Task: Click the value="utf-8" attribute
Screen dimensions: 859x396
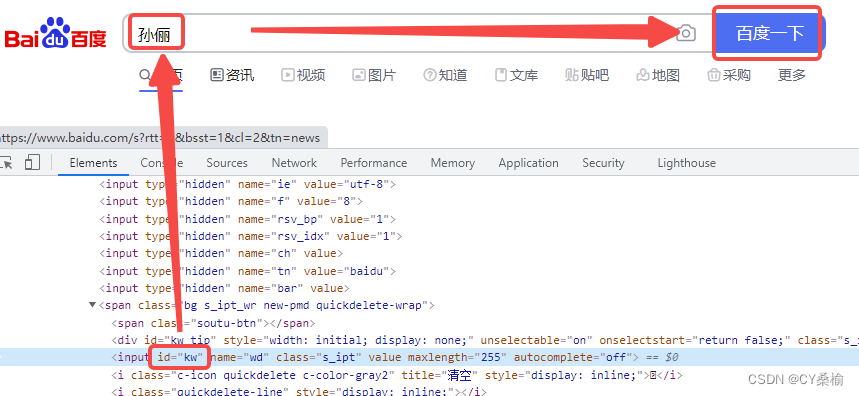Action: pyautogui.click(x=347, y=184)
